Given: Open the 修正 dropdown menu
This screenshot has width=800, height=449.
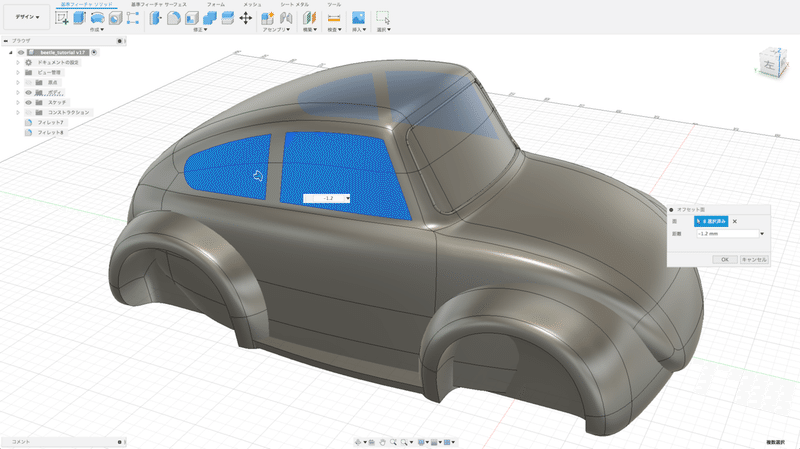Looking at the screenshot, I should click(200, 30).
